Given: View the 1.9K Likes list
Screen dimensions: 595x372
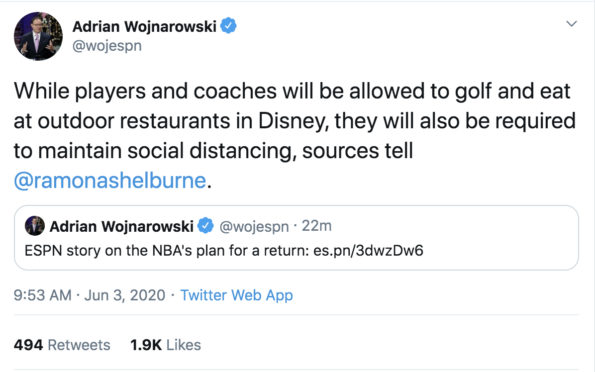Looking at the screenshot, I should tap(165, 345).
